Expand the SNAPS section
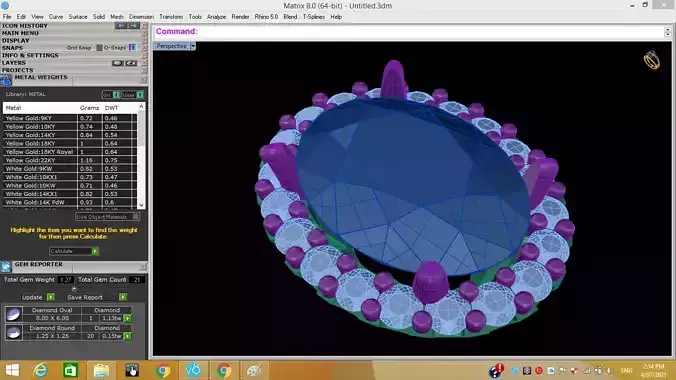 click(12, 48)
